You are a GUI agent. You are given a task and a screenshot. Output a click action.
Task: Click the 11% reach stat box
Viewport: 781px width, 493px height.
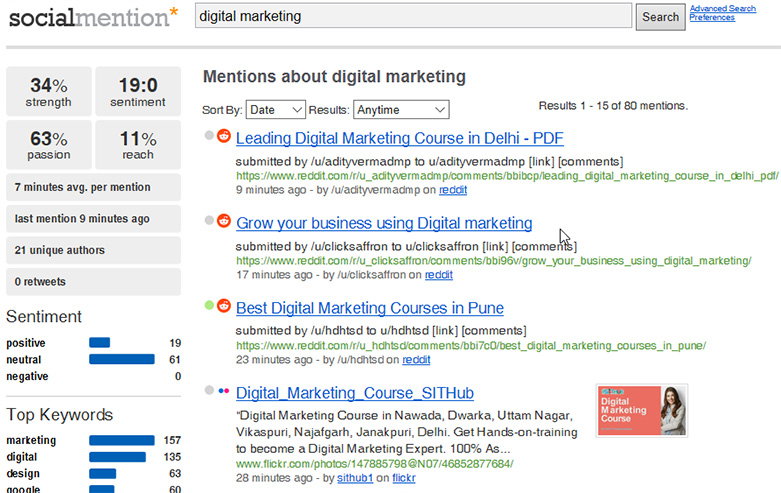[138, 144]
